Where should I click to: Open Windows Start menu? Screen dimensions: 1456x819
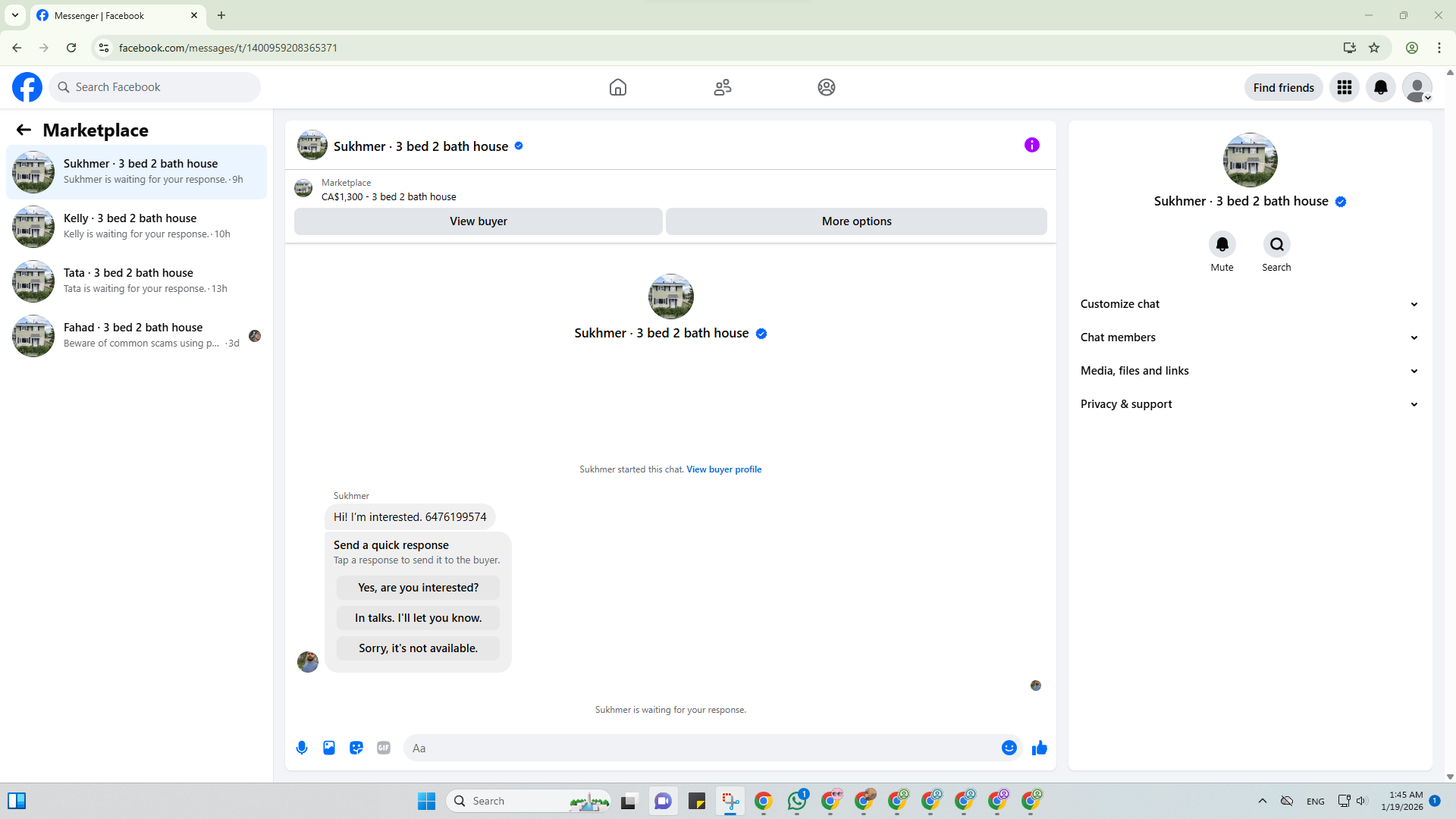tap(427, 801)
